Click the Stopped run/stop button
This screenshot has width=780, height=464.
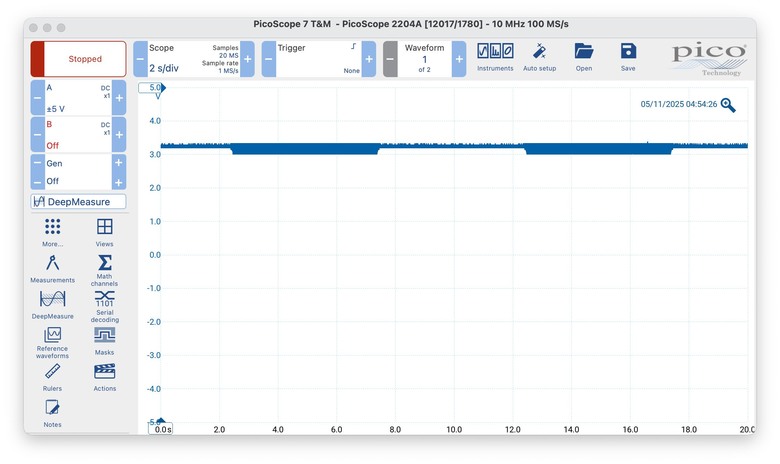tap(79, 59)
